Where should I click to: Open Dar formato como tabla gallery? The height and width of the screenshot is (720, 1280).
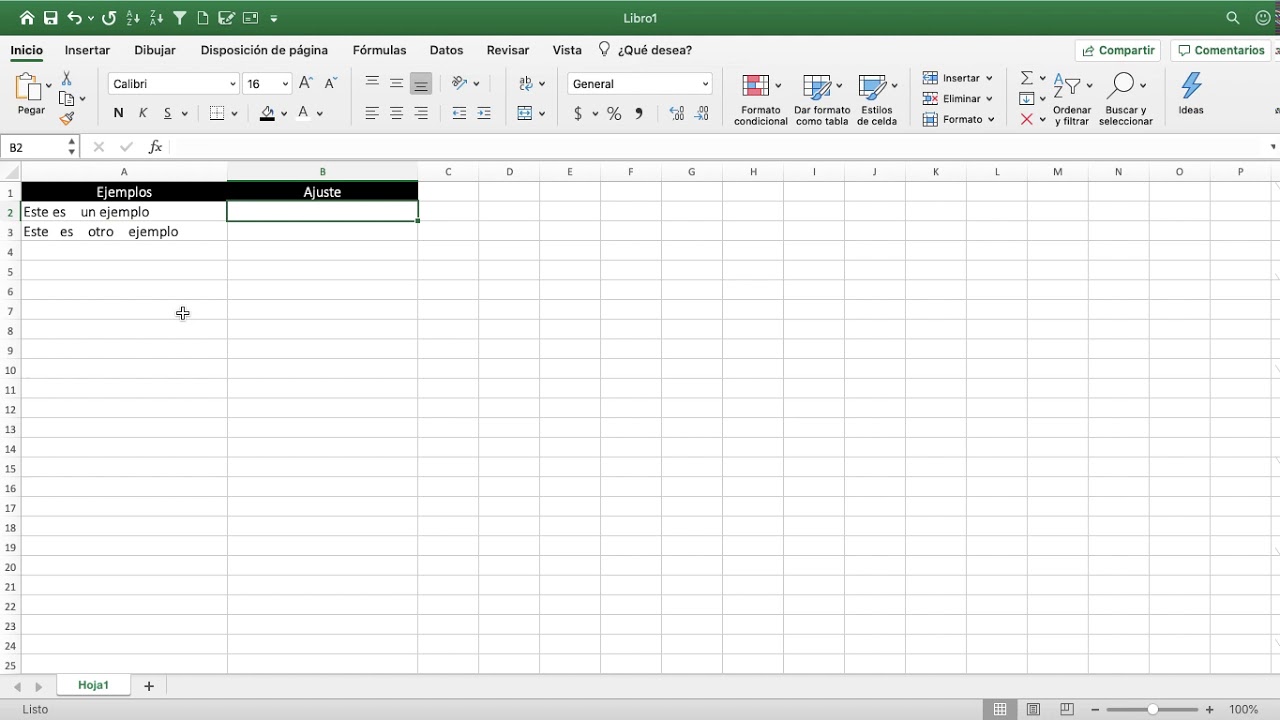tap(822, 99)
